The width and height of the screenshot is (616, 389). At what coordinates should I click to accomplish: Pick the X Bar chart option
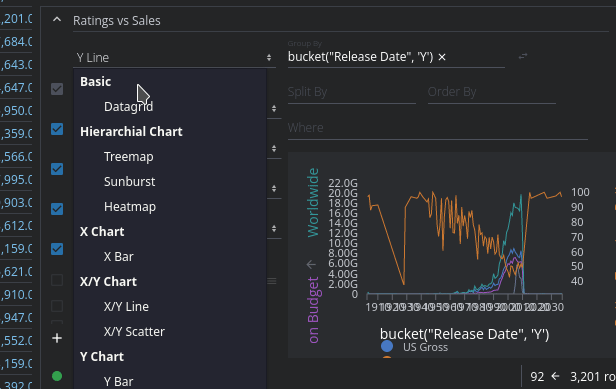coord(119,257)
